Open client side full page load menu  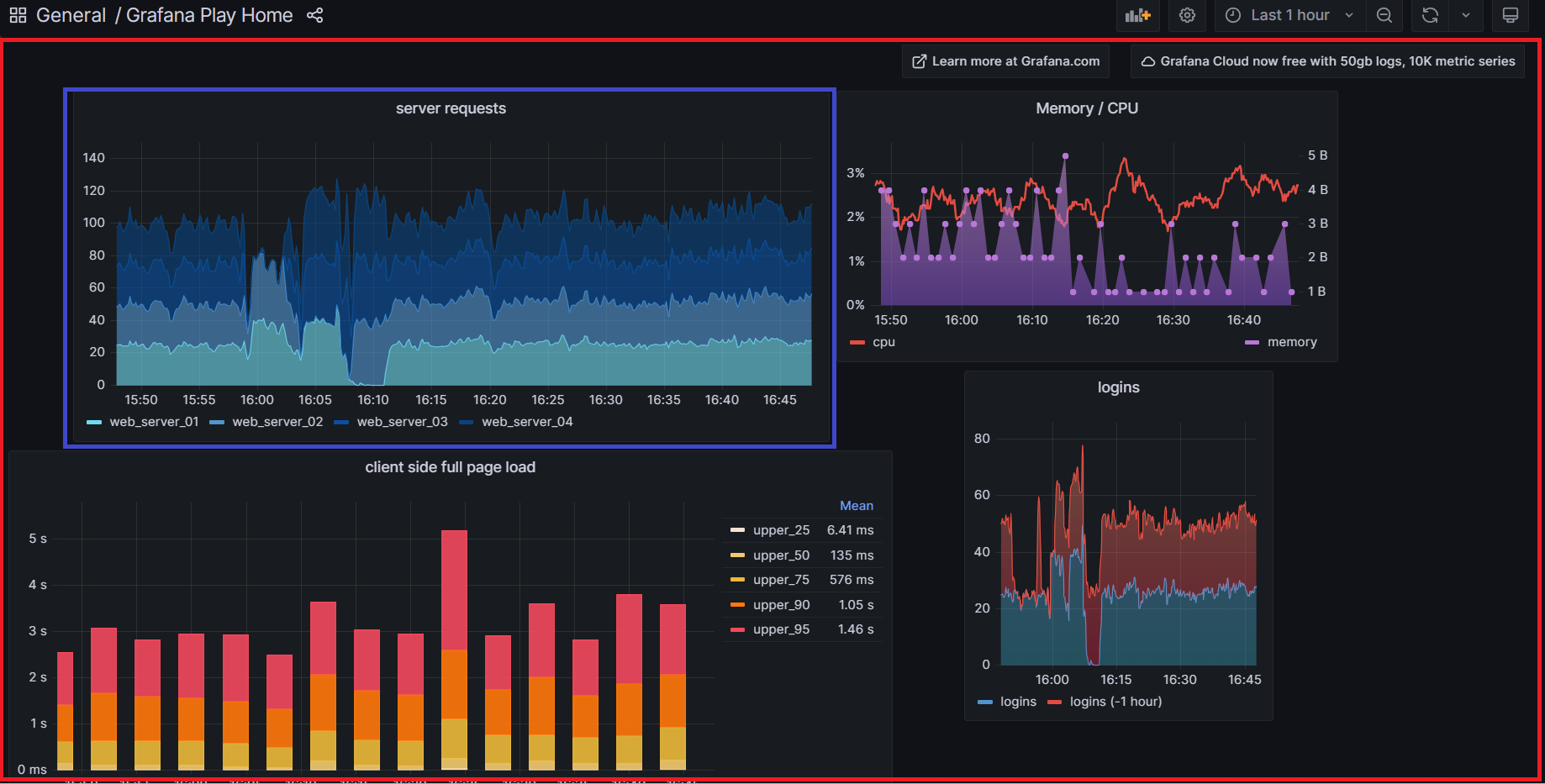[x=450, y=467]
